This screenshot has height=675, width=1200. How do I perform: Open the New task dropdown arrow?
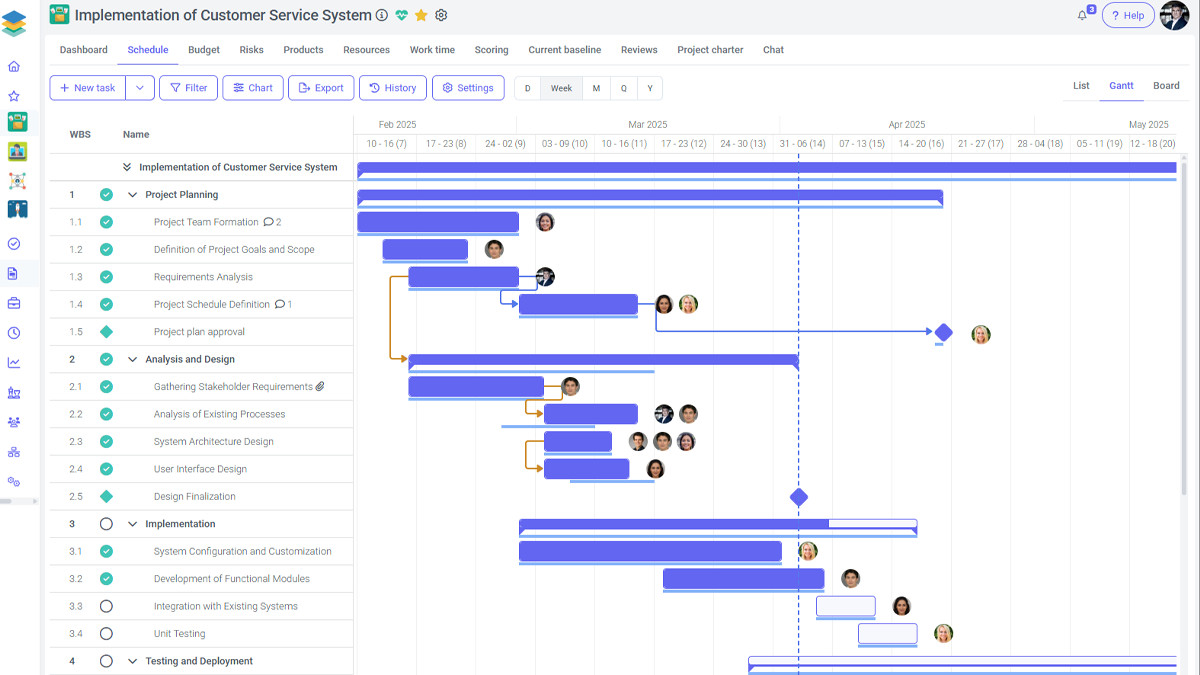(140, 88)
